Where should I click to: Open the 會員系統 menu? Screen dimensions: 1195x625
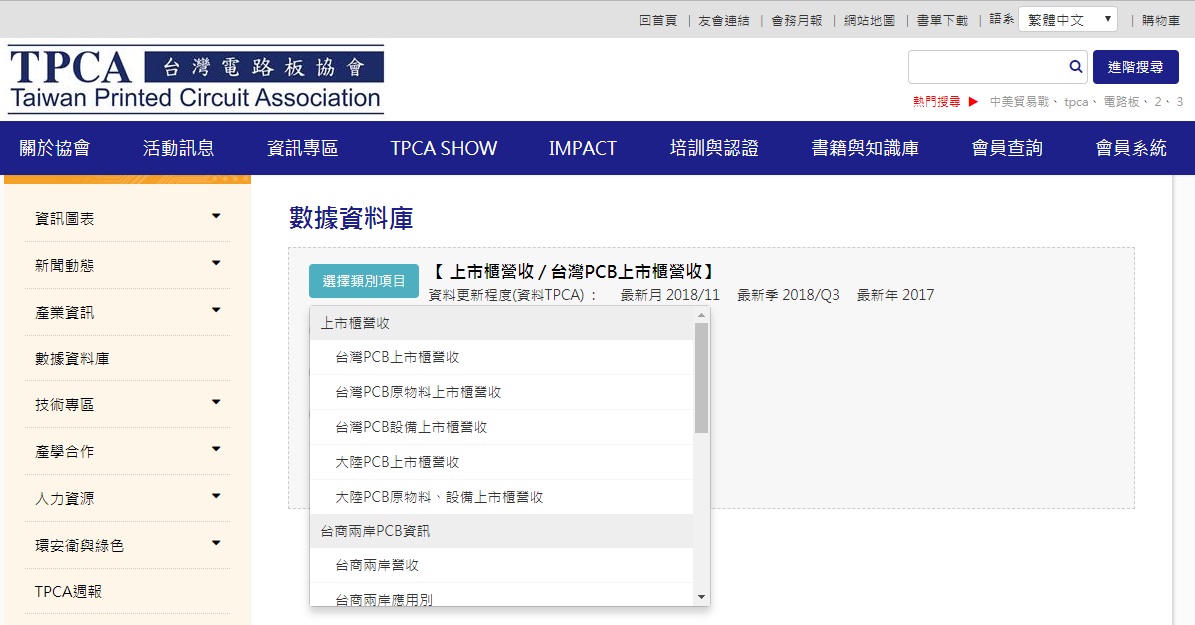click(x=1131, y=148)
